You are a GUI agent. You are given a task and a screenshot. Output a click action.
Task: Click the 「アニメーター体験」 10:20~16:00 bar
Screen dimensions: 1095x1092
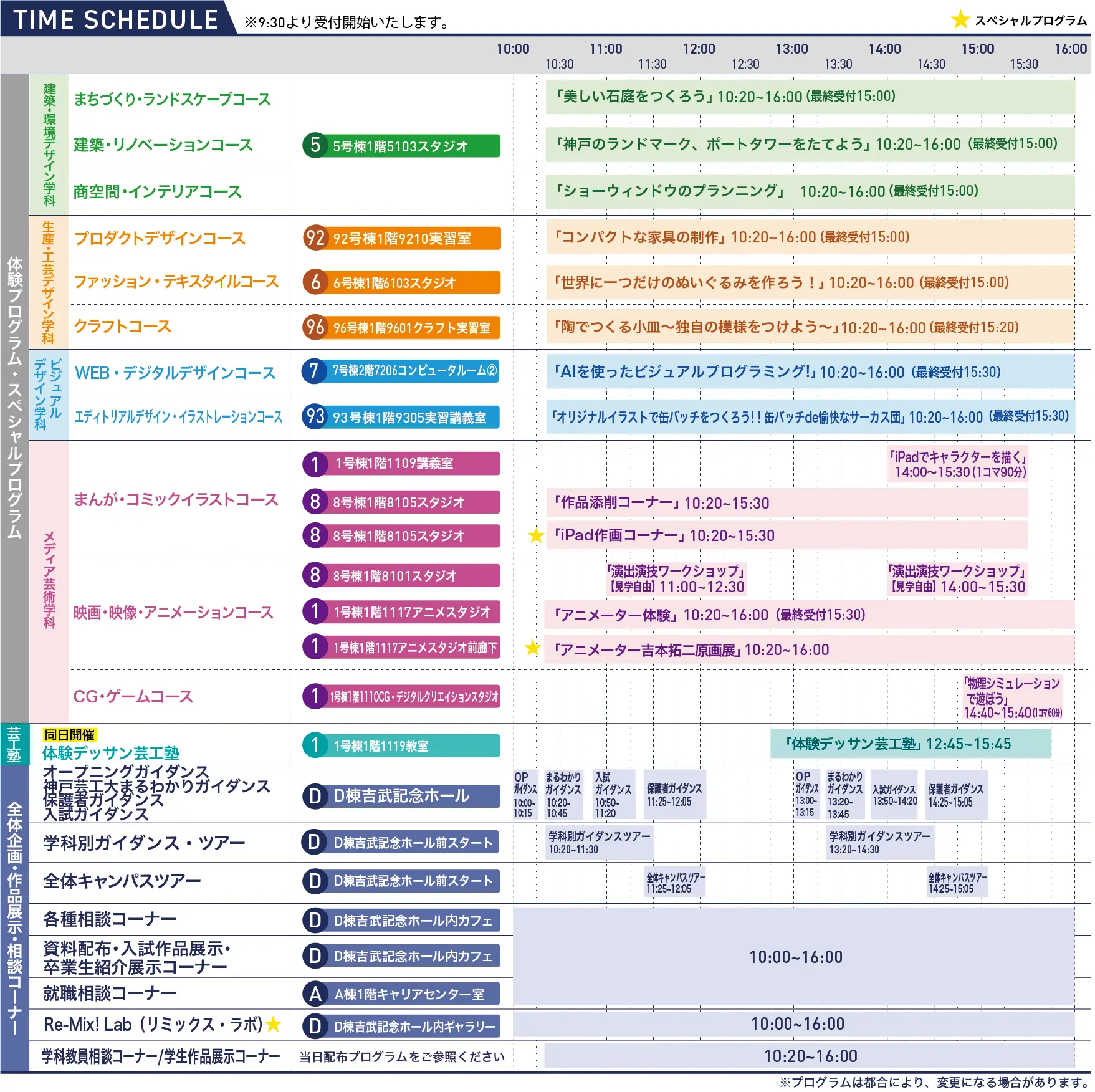pyautogui.click(x=810, y=615)
